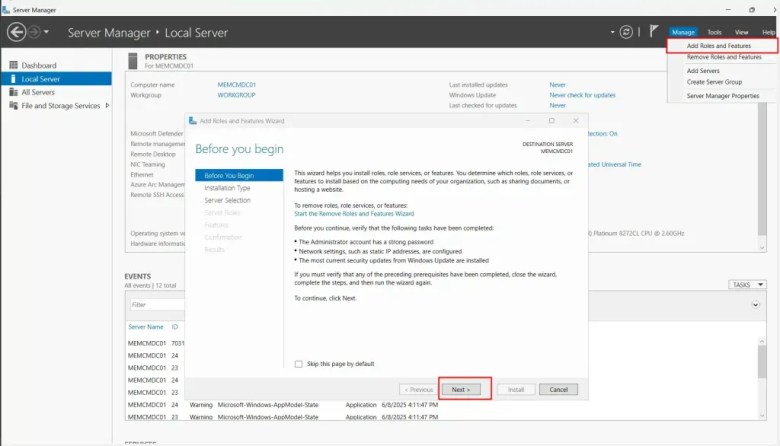Select Before You Begin wizard step
The height and width of the screenshot is (446, 780).
pyautogui.click(x=239, y=176)
